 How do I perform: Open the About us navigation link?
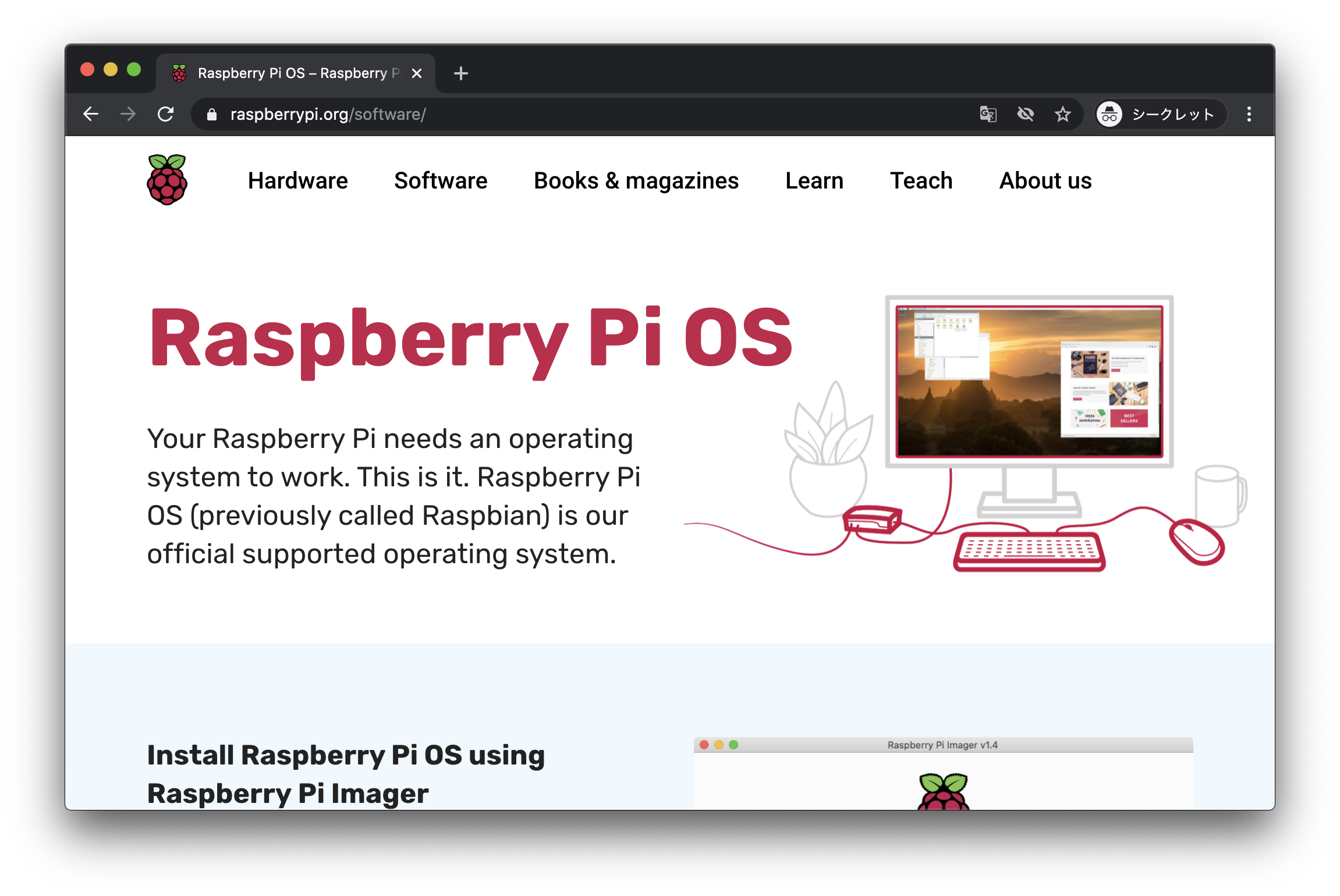tap(1045, 181)
